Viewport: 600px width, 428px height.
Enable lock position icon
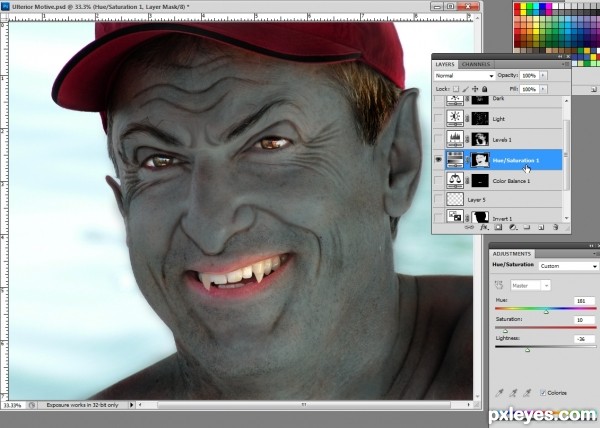pos(475,89)
